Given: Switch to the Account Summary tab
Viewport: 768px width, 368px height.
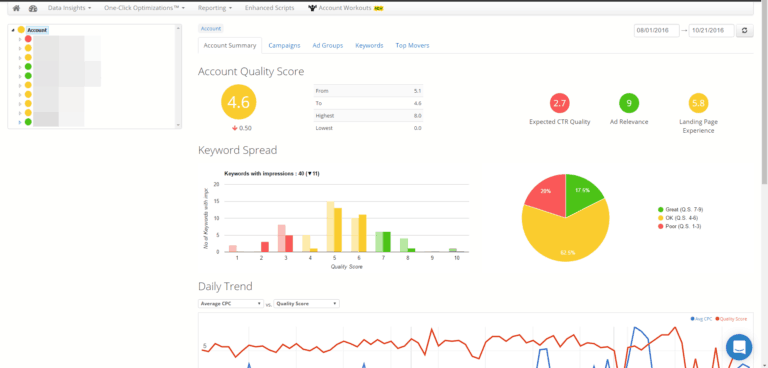Looking at the screenshot, I should coord(230,46).
